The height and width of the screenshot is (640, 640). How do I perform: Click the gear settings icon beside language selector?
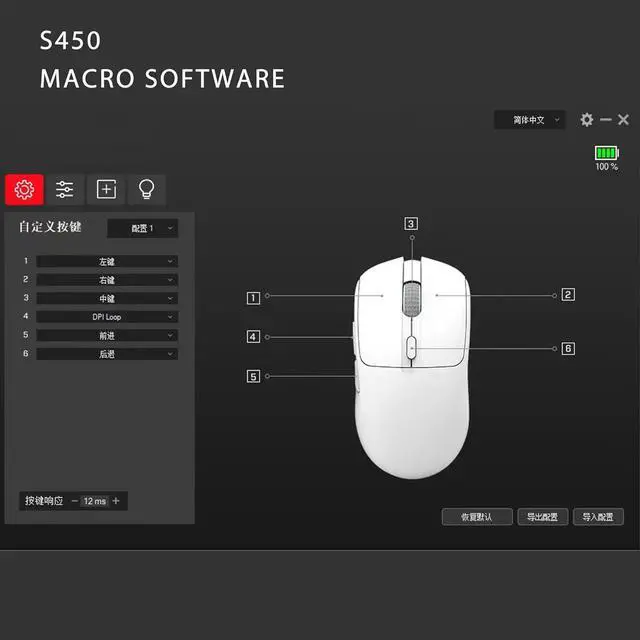[x=587, y=120]
